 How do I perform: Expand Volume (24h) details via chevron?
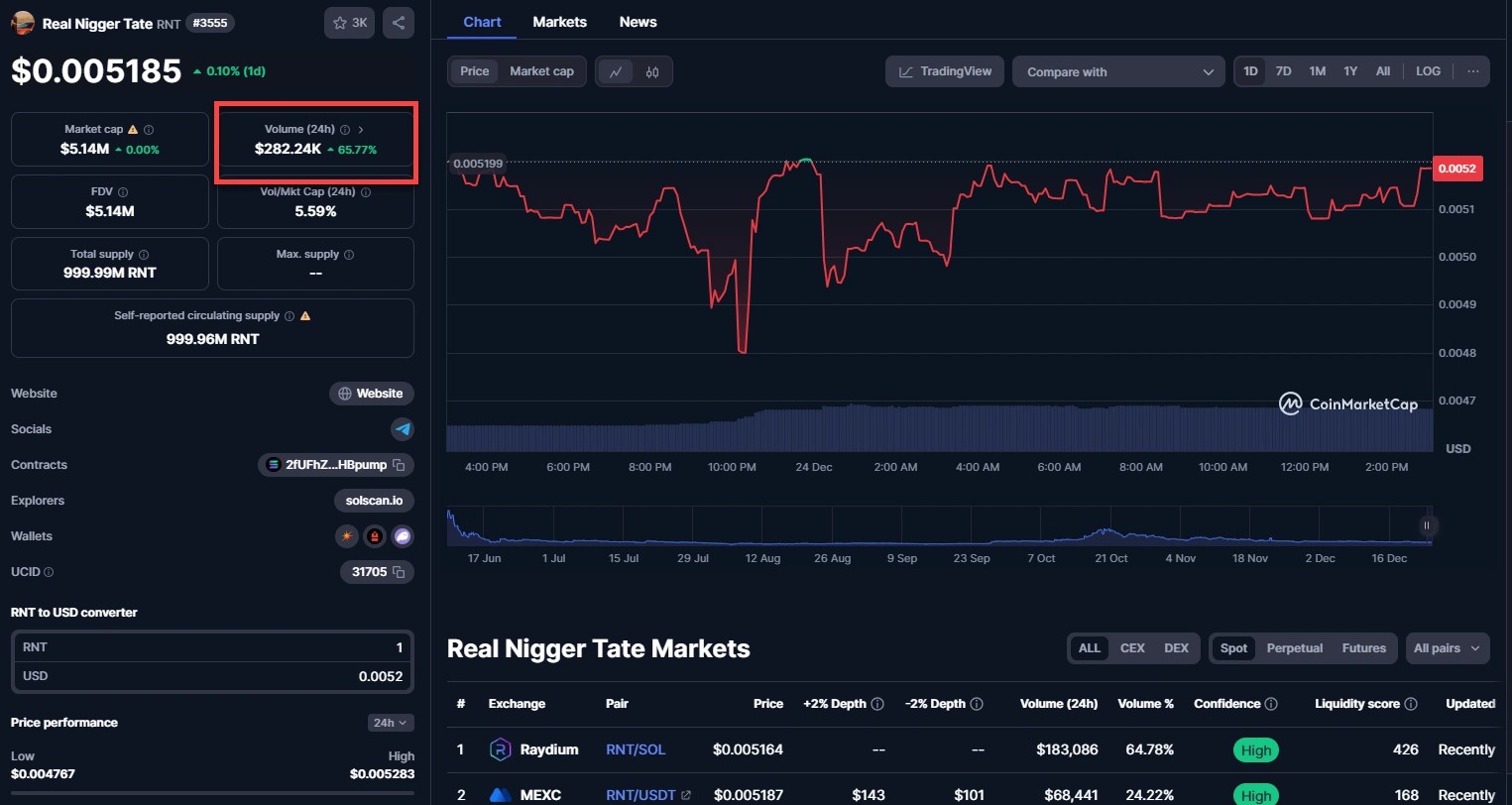(361, 130)
